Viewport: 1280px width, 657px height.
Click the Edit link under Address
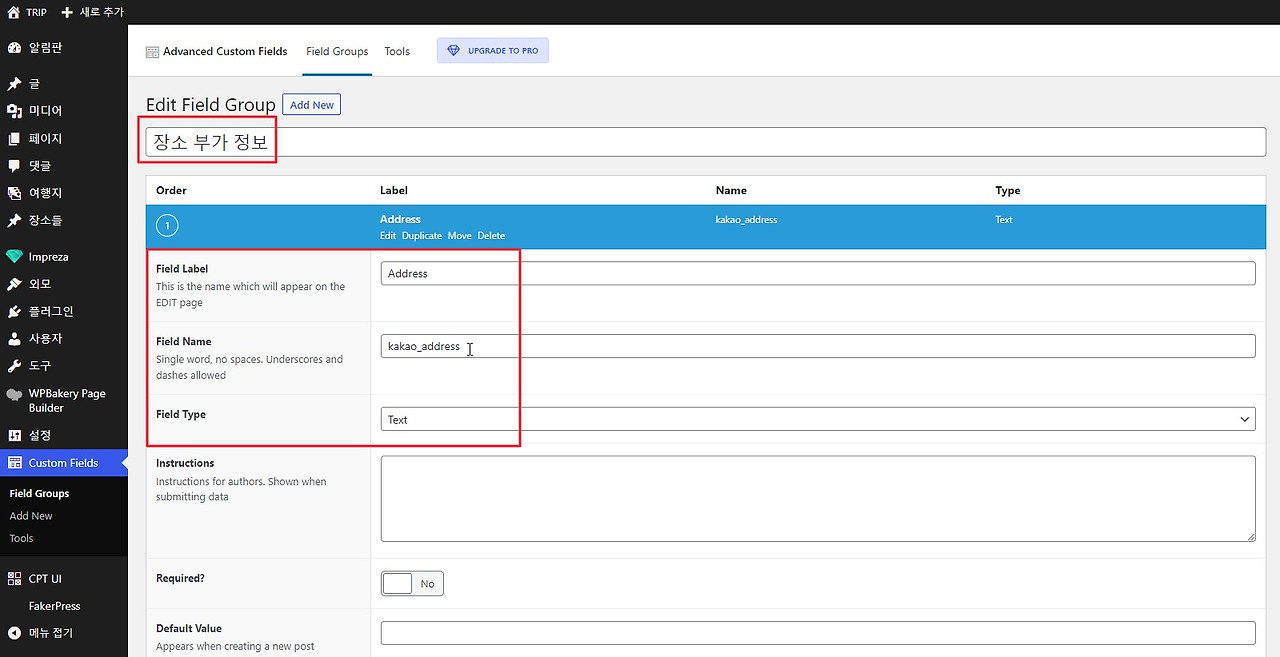pos(388,236)
